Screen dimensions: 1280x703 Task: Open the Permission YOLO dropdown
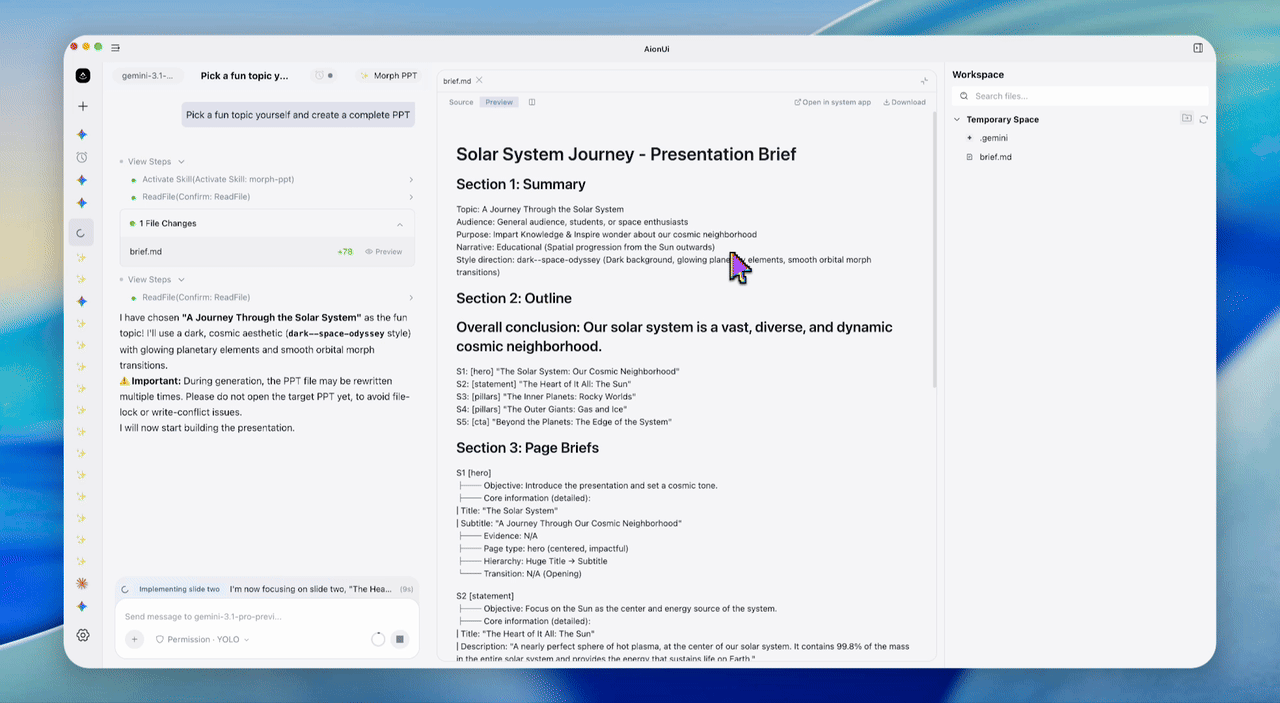coord(202,639)
